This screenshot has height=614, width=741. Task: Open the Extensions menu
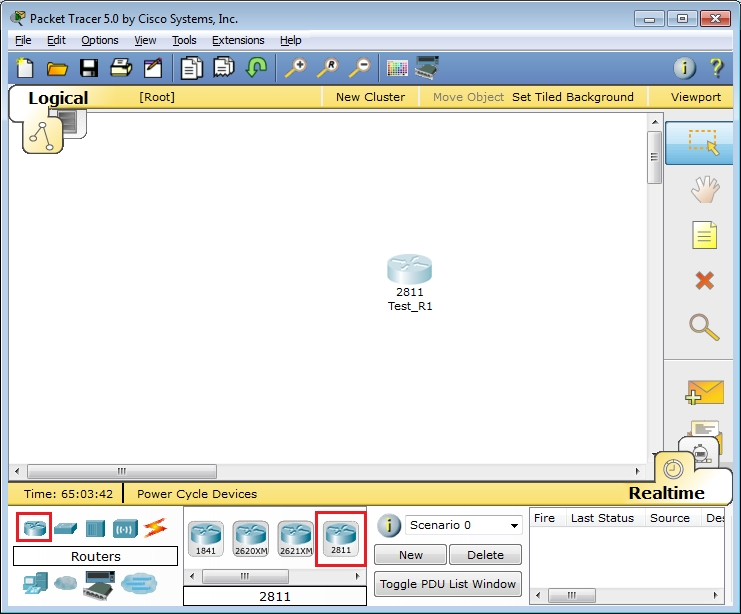coord(238,40)
